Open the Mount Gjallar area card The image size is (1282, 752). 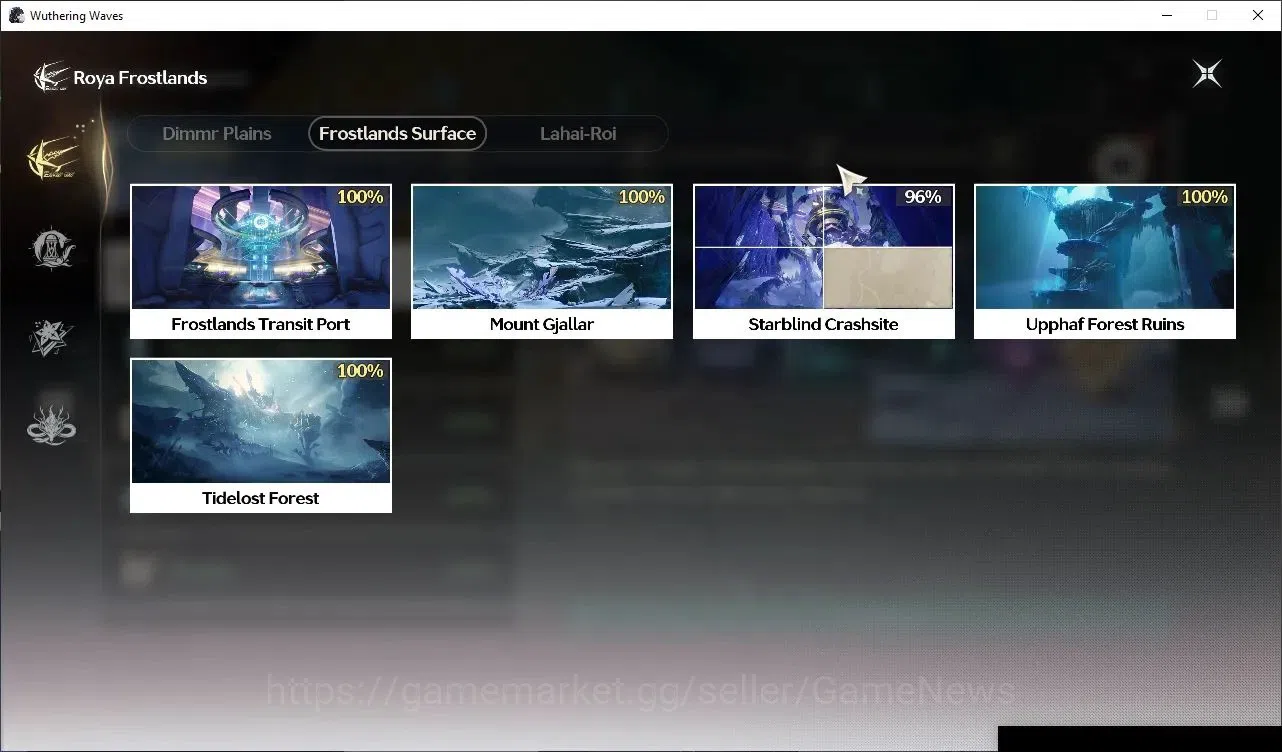[x=542, y=261]
